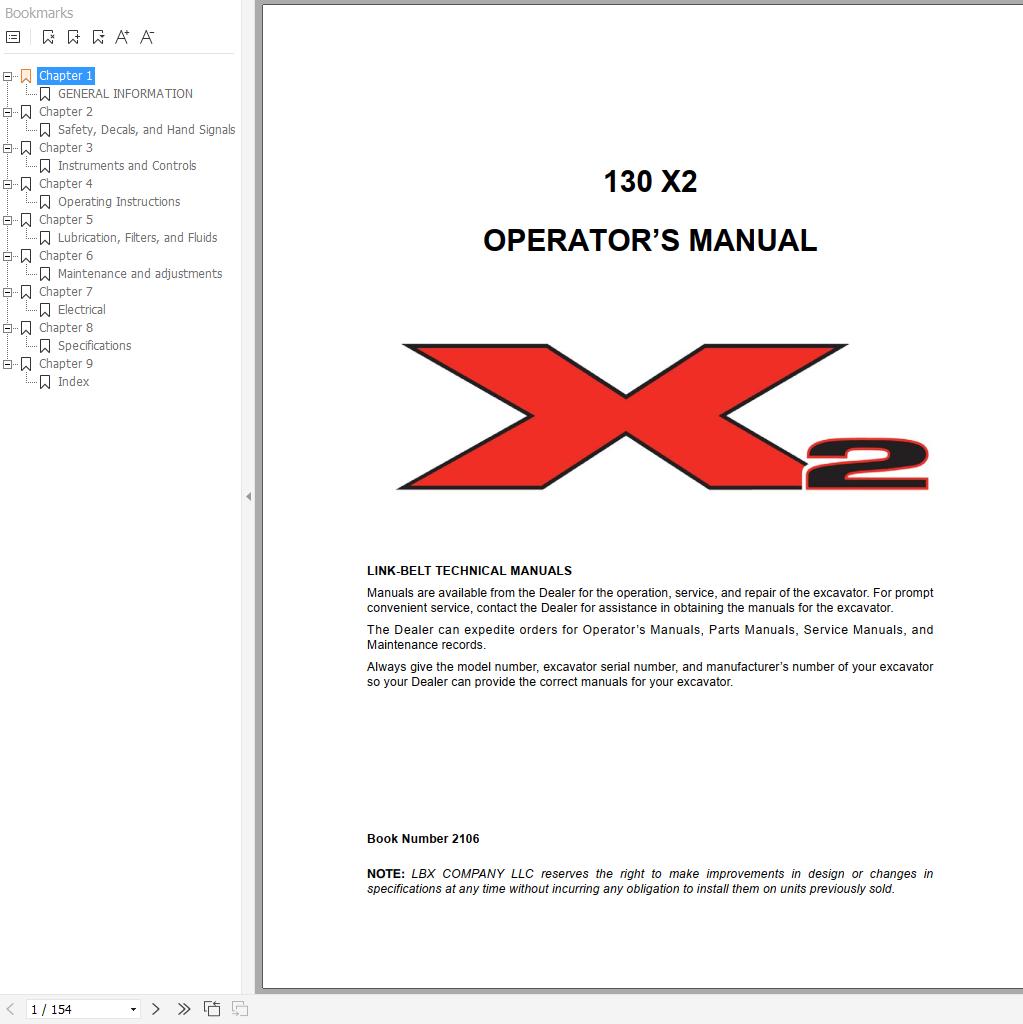The height and width of the screenshot is (1024, 1023).
Task: Collapse the Chapter 8 tree node
Action: coord(7,328)
